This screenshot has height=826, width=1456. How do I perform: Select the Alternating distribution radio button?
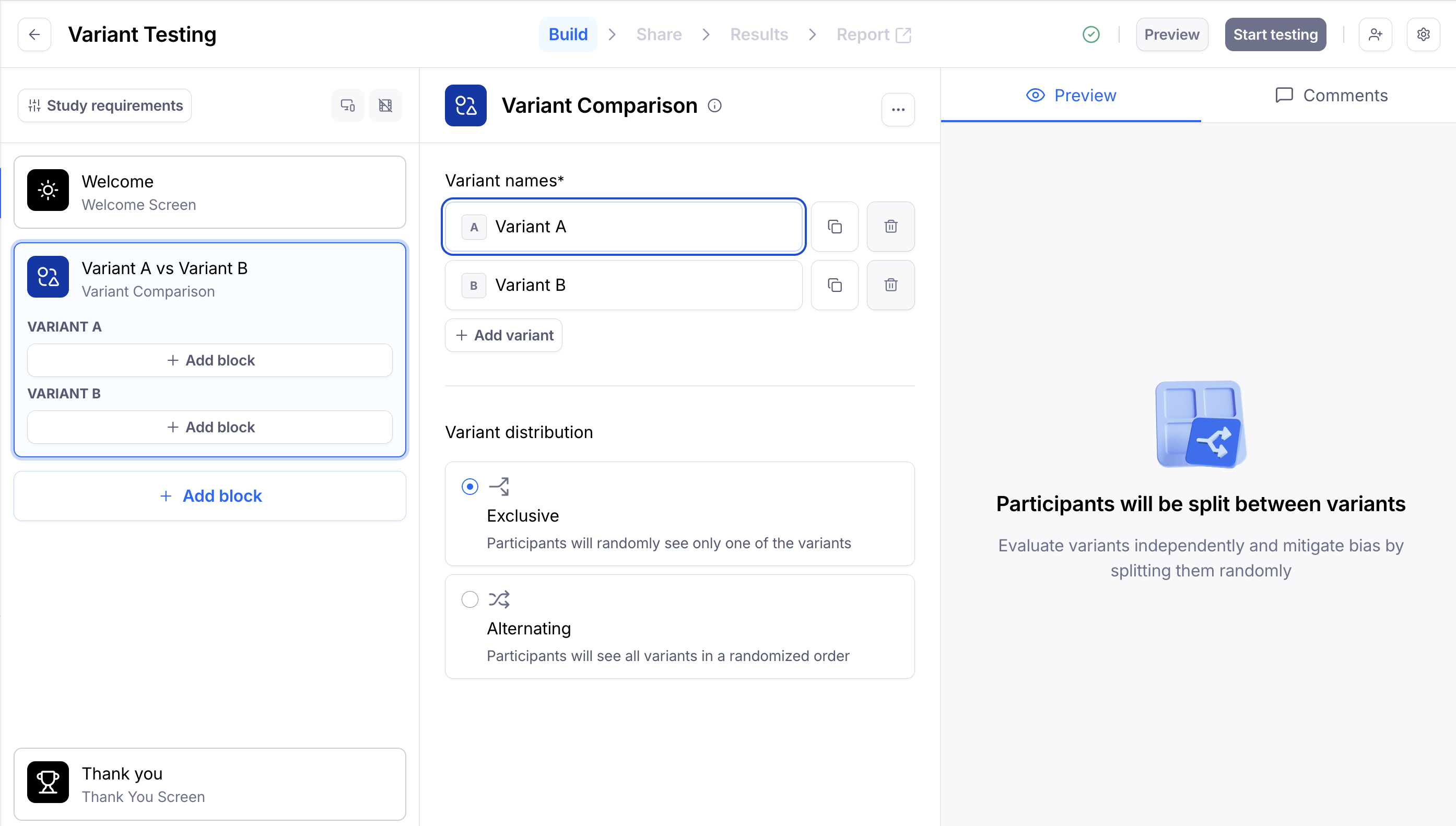469,599
